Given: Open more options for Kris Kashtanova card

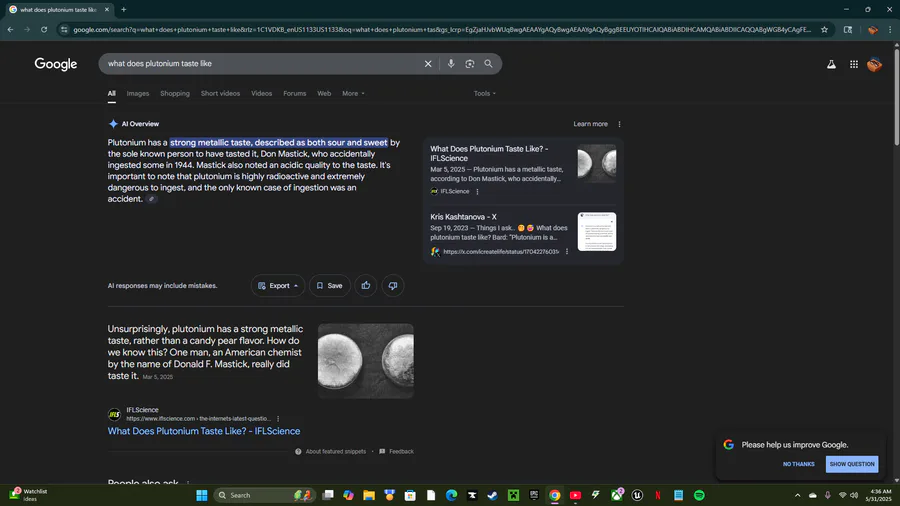Looking at the screenshot, I should point(567,251).
